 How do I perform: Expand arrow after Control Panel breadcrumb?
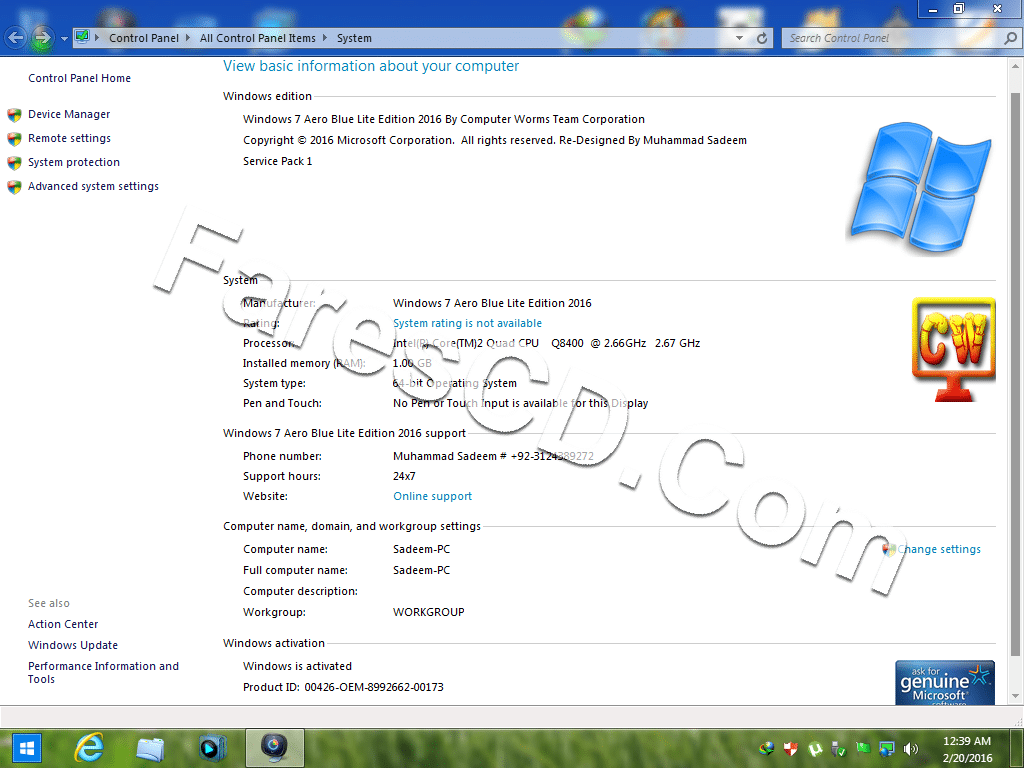coord(188,38)
